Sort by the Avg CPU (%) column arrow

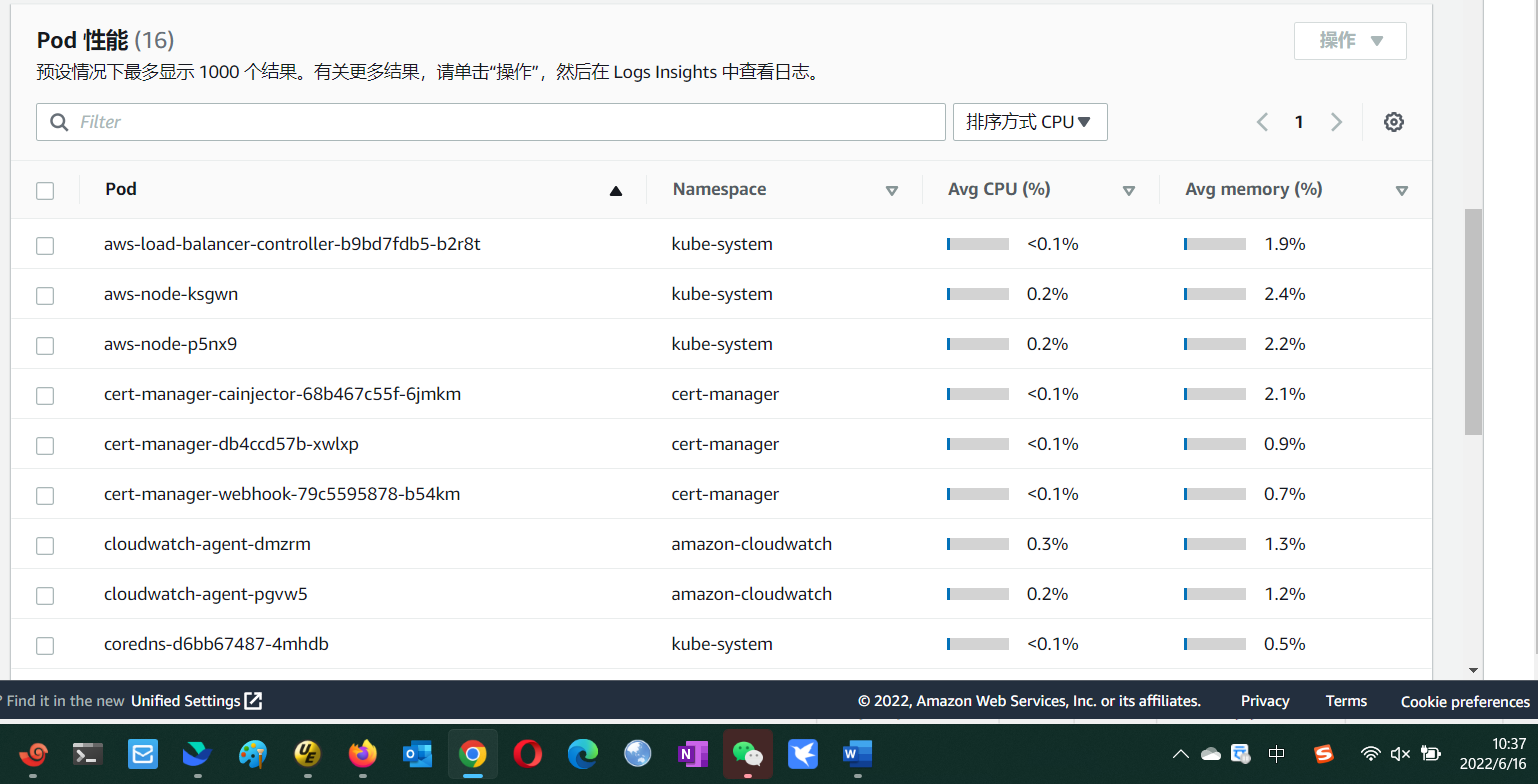tap(1129, 191)
